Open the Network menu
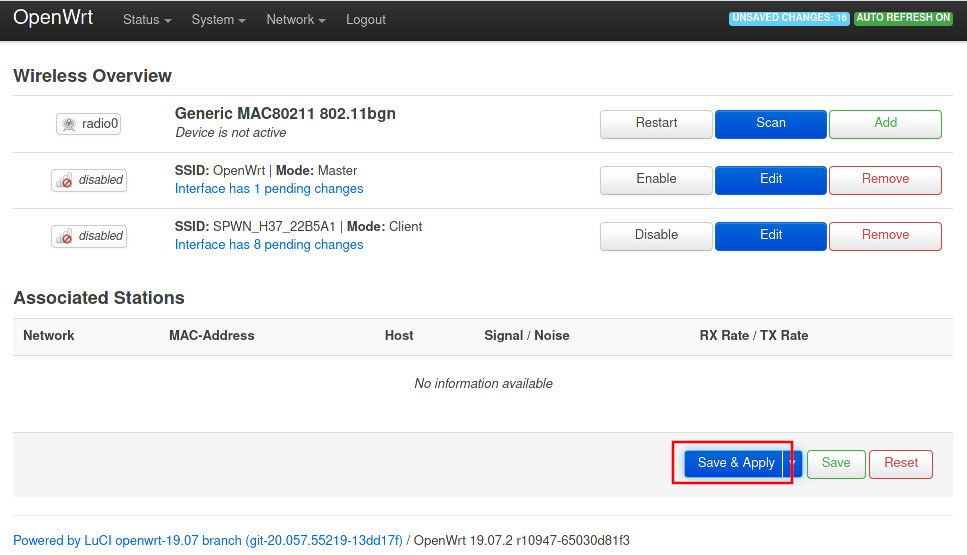This screenshot has height=555, width=967. click(295, 20)
